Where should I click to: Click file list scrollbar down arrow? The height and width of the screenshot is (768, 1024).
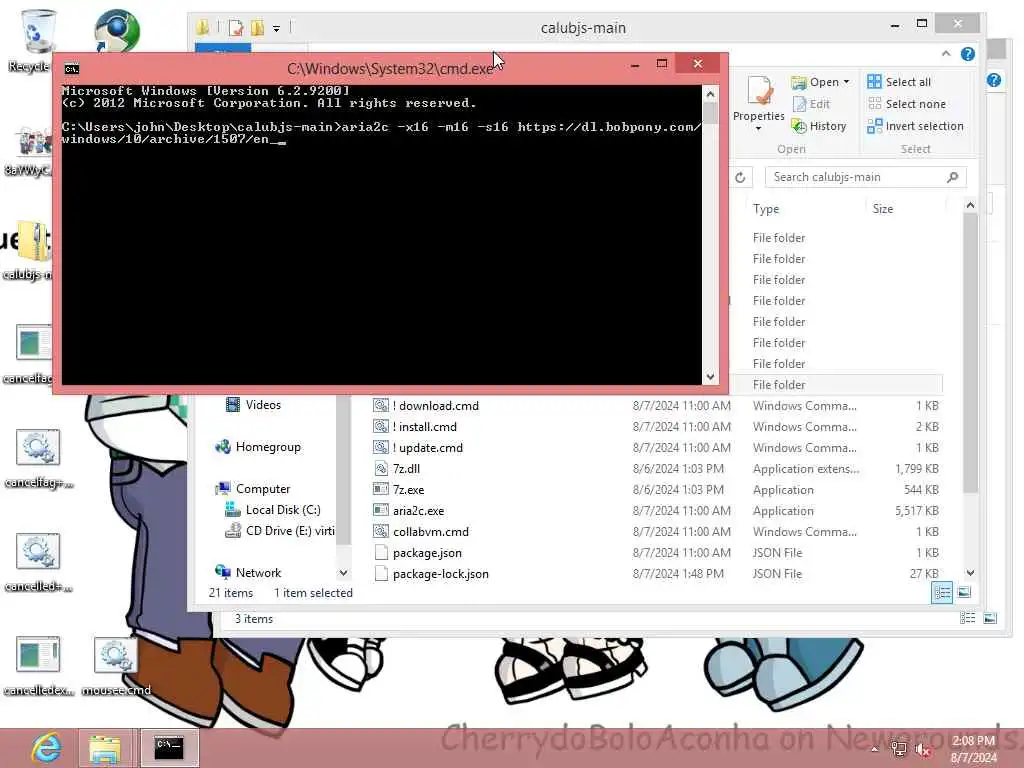pyautogui.click(x=970, y=573)
